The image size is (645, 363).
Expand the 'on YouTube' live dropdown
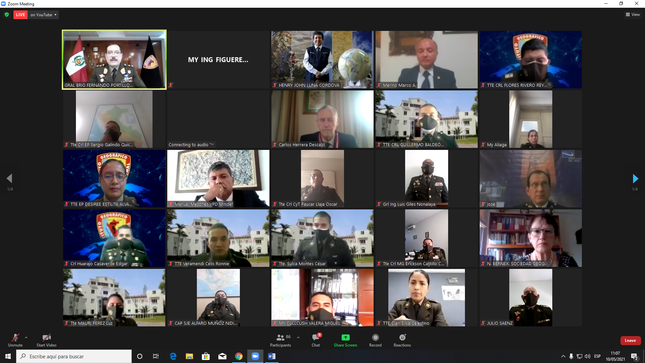coord(43,15)
